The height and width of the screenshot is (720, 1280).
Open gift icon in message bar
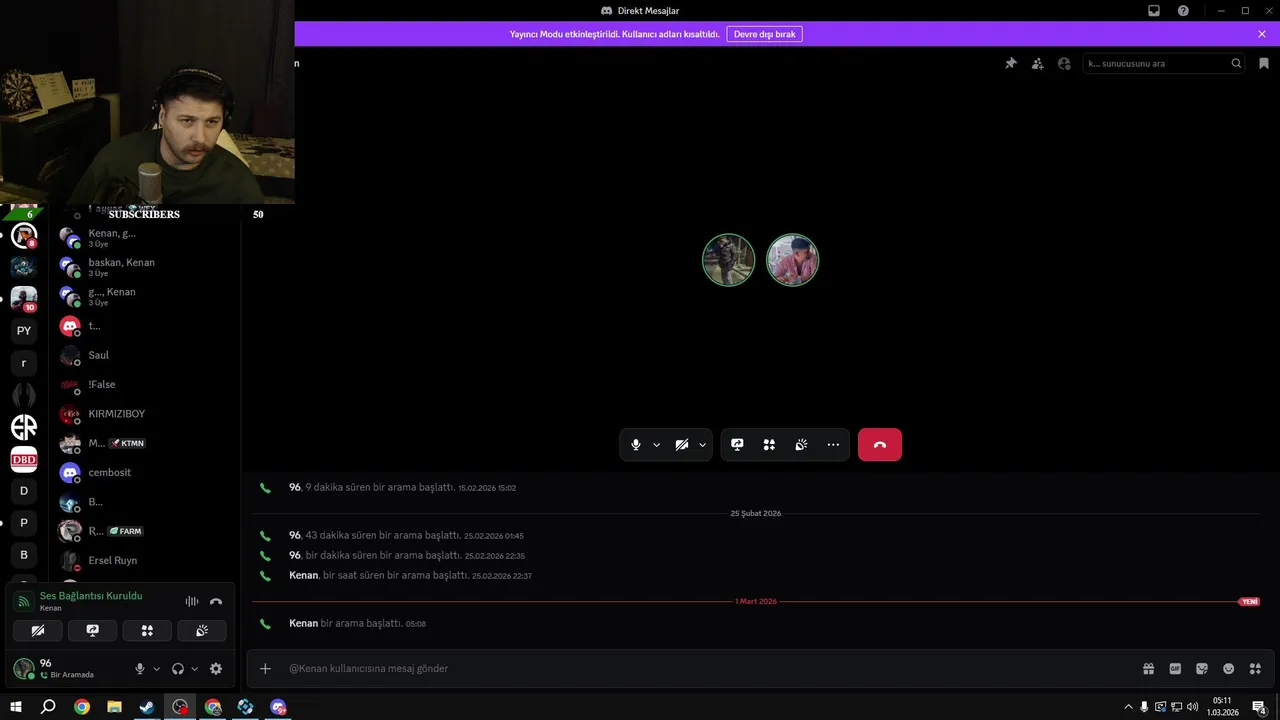tap(1149, 669)
